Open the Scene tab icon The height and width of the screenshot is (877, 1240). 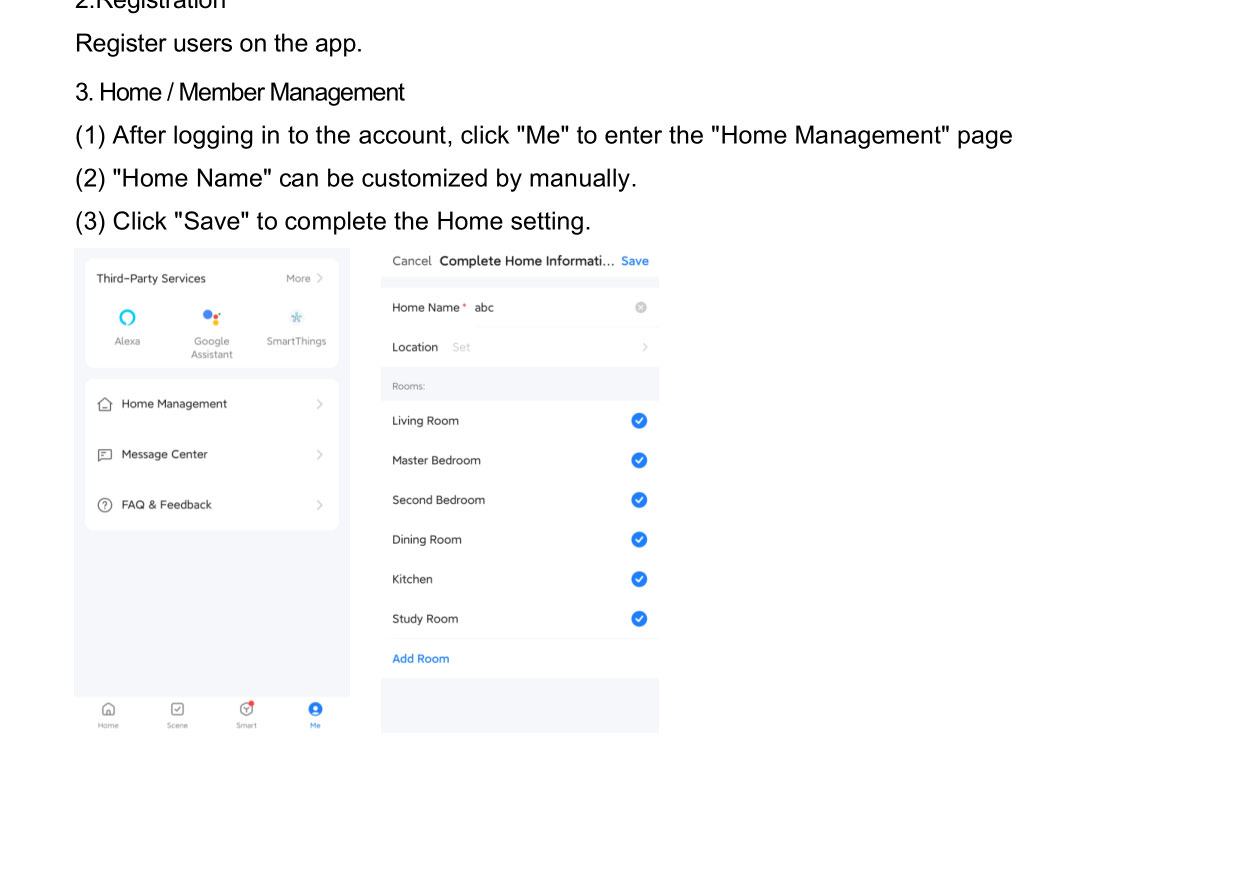point(177,709)
